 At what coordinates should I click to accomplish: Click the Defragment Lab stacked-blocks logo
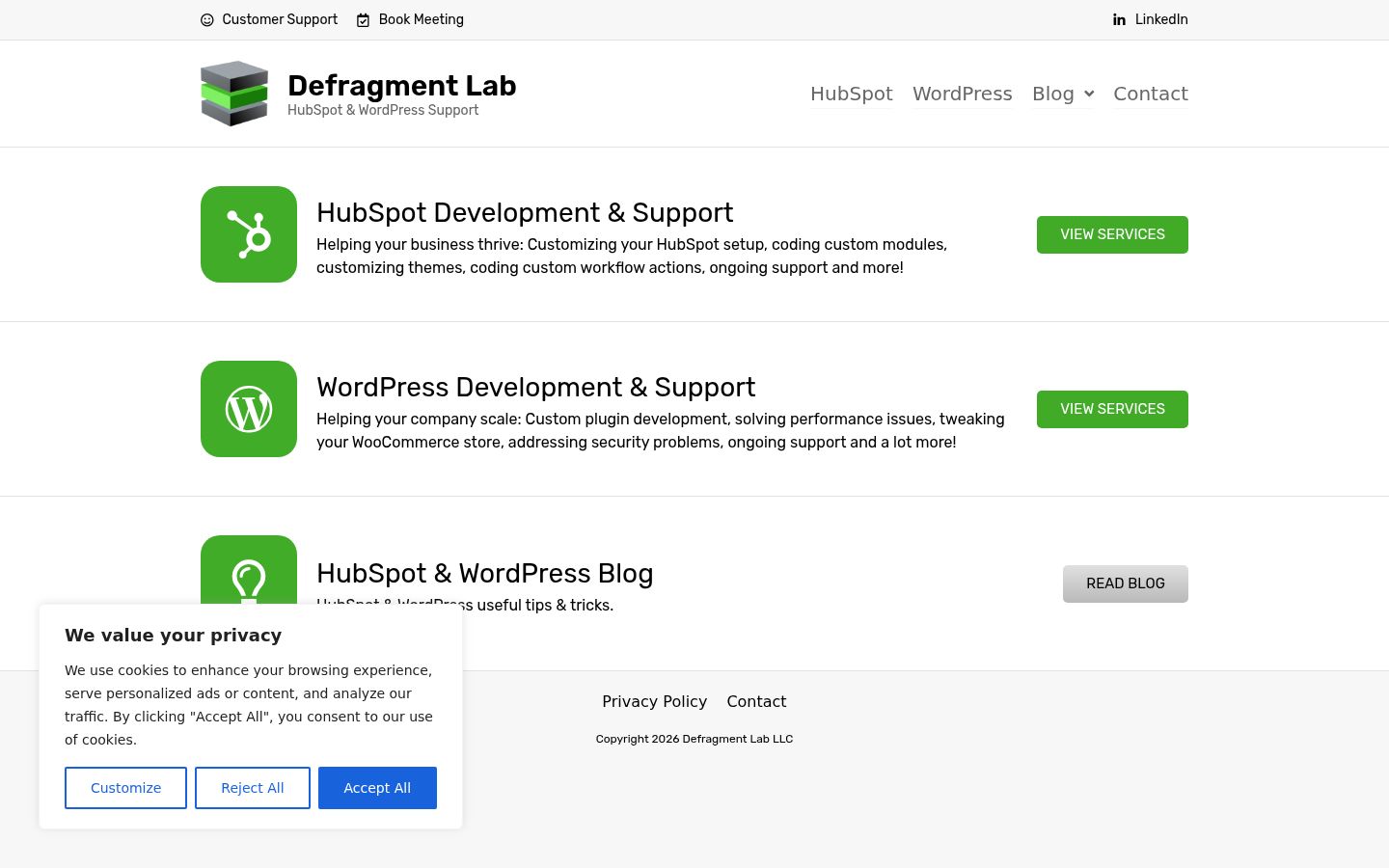[x=234, y=94]
